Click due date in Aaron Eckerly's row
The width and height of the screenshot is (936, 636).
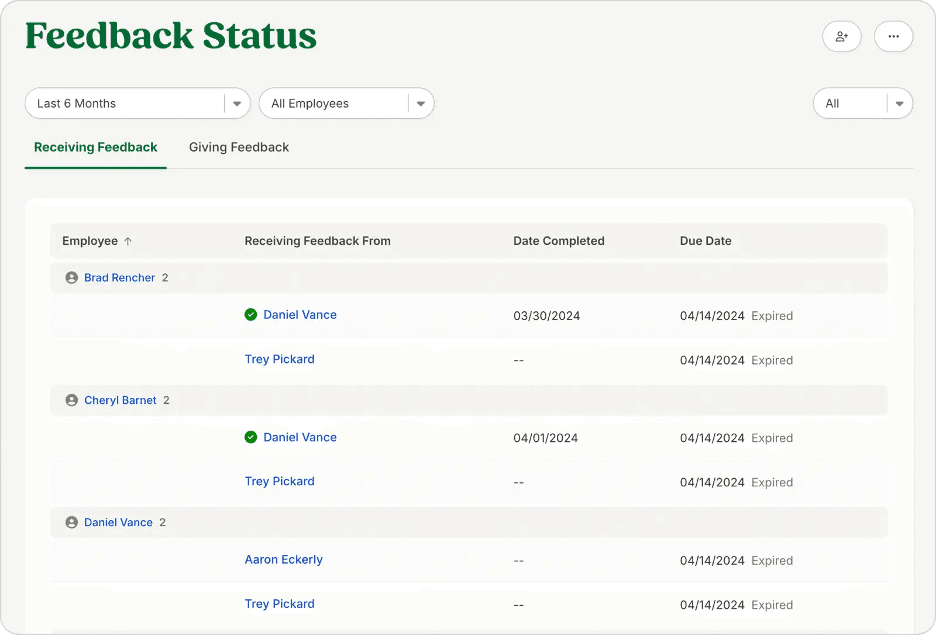click(x=712, y=561)
